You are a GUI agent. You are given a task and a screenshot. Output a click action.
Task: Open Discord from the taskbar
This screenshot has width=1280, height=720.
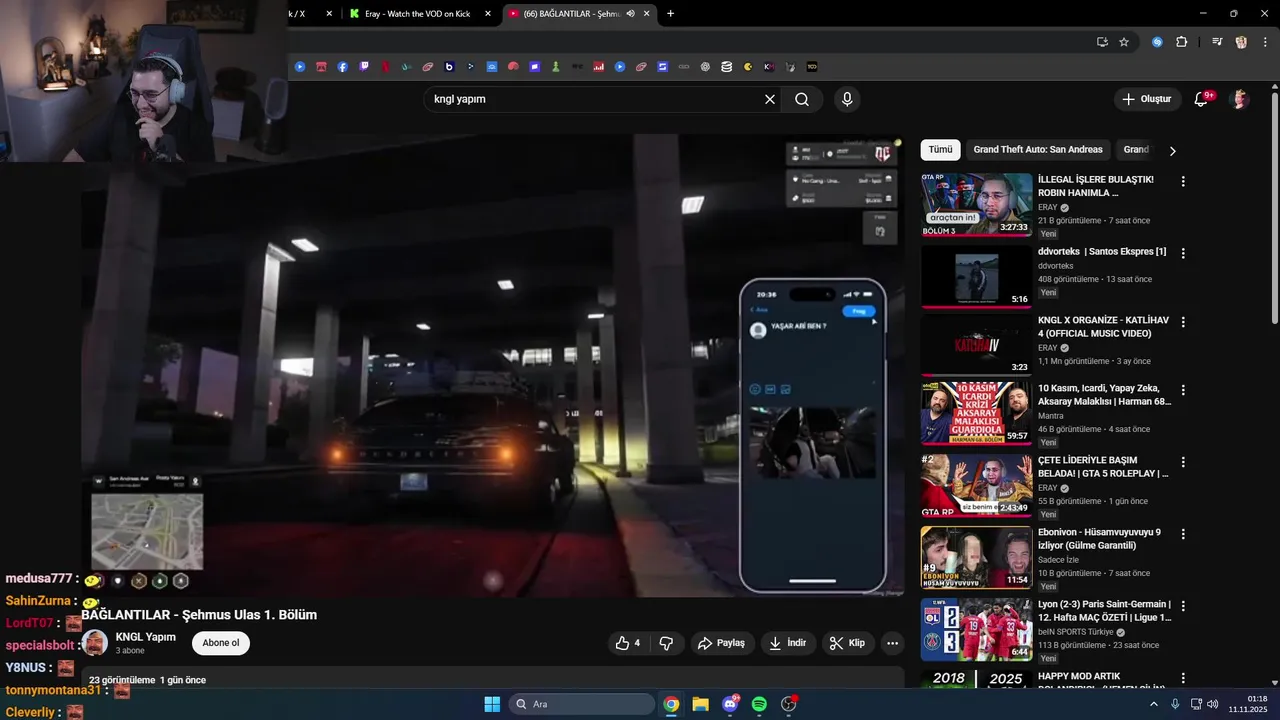[730, 704]
